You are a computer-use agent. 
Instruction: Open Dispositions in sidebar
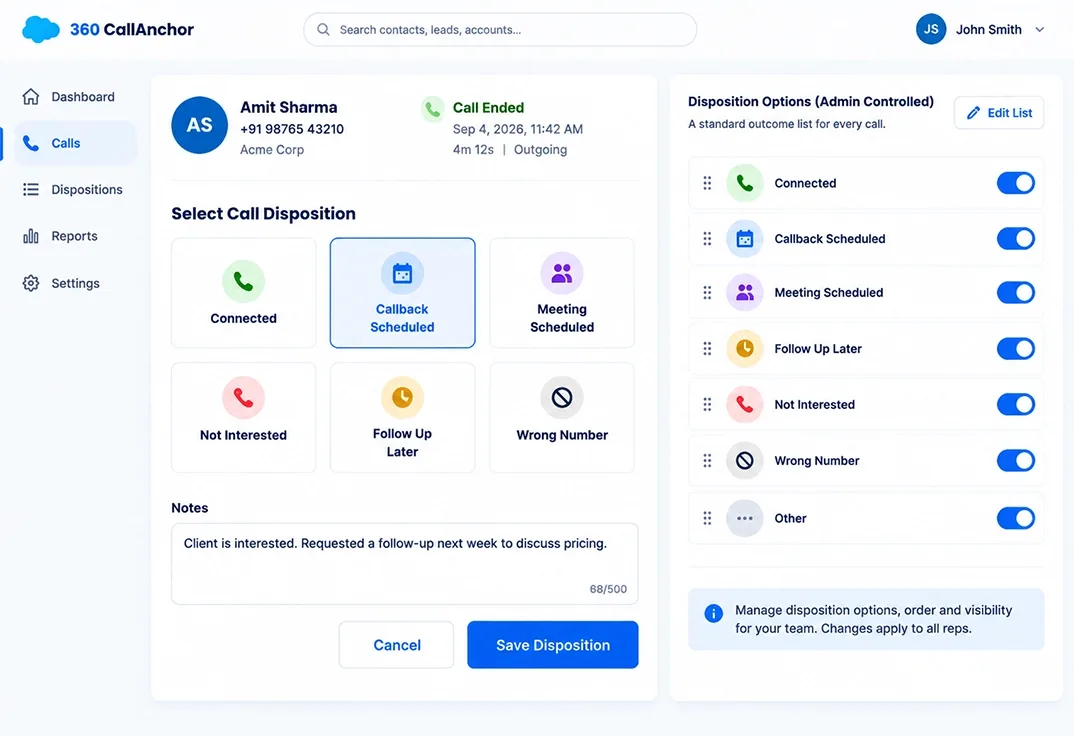tap(73, 190)
